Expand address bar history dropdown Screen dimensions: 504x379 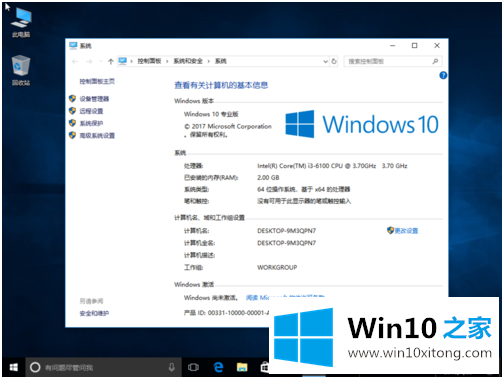(326, 61)
